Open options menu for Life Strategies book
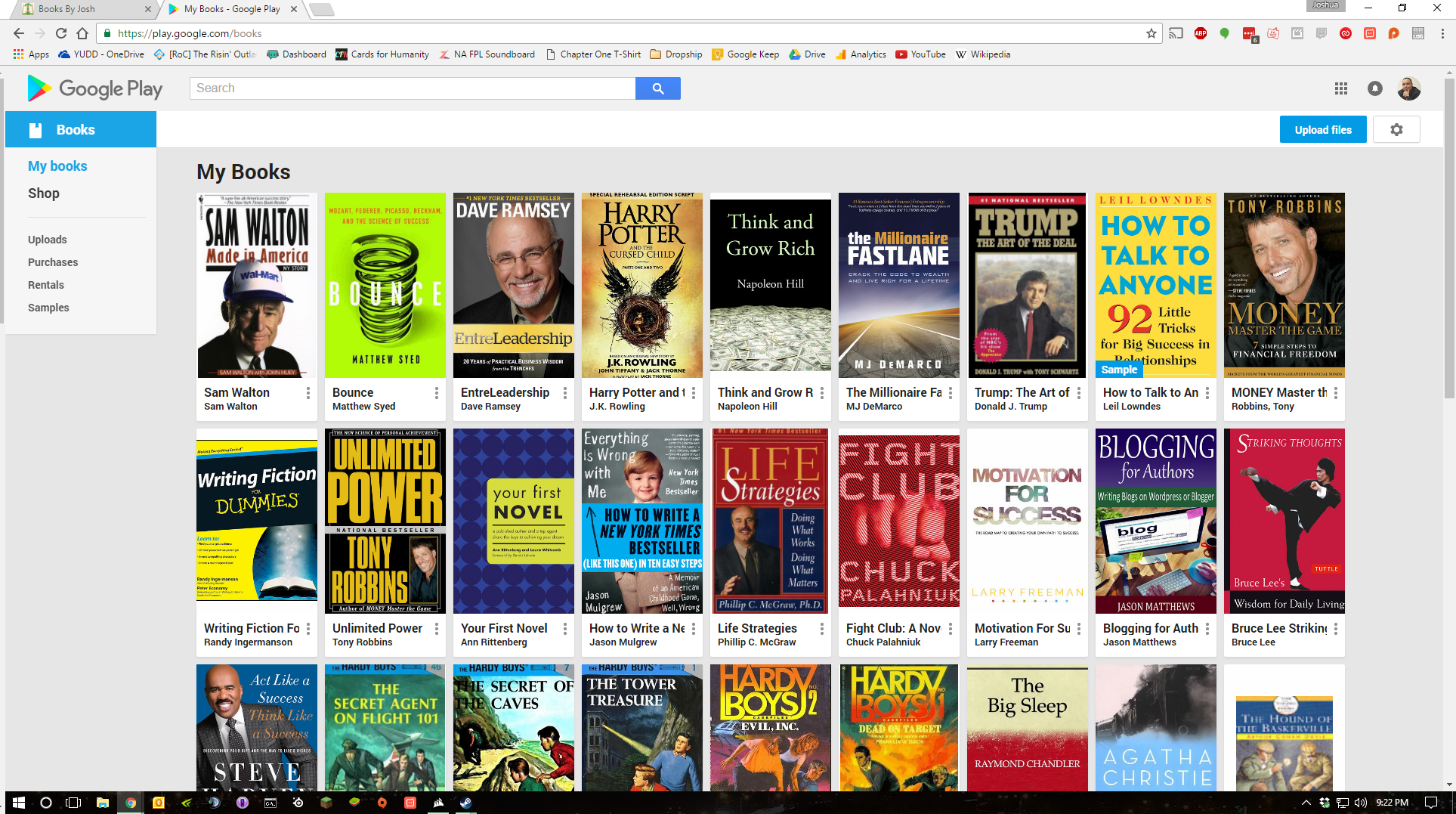The height and width of the screenshot is (814, 1456). [822, 629]
